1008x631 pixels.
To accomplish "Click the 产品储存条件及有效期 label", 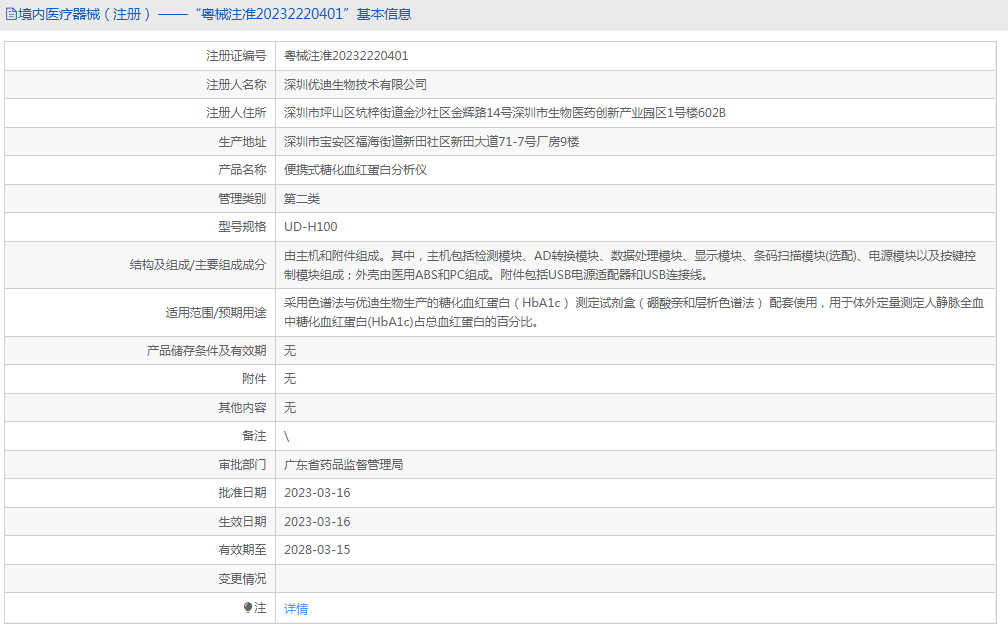I will (x=206, y=351).
